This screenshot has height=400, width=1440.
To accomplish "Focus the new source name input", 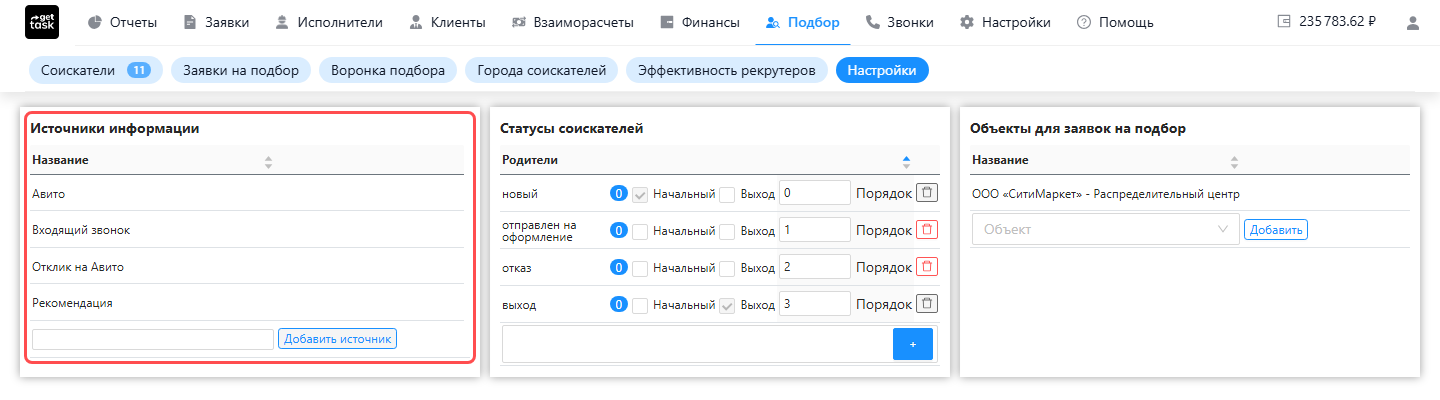I will point(153,339).
